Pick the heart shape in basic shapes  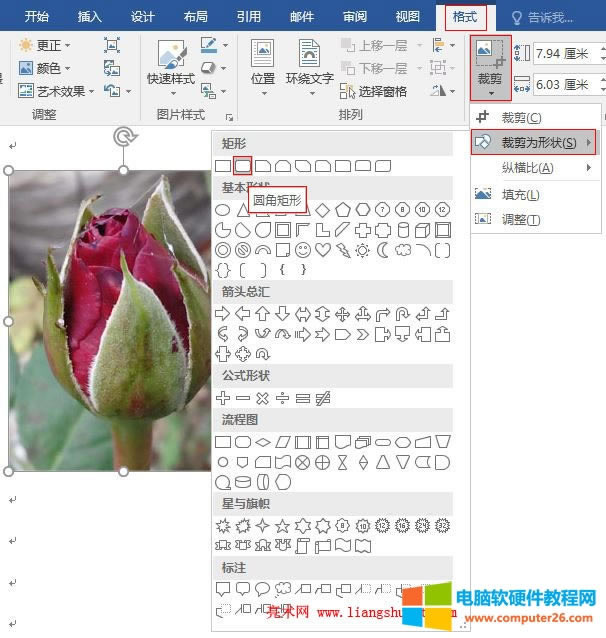click(323, 250)
